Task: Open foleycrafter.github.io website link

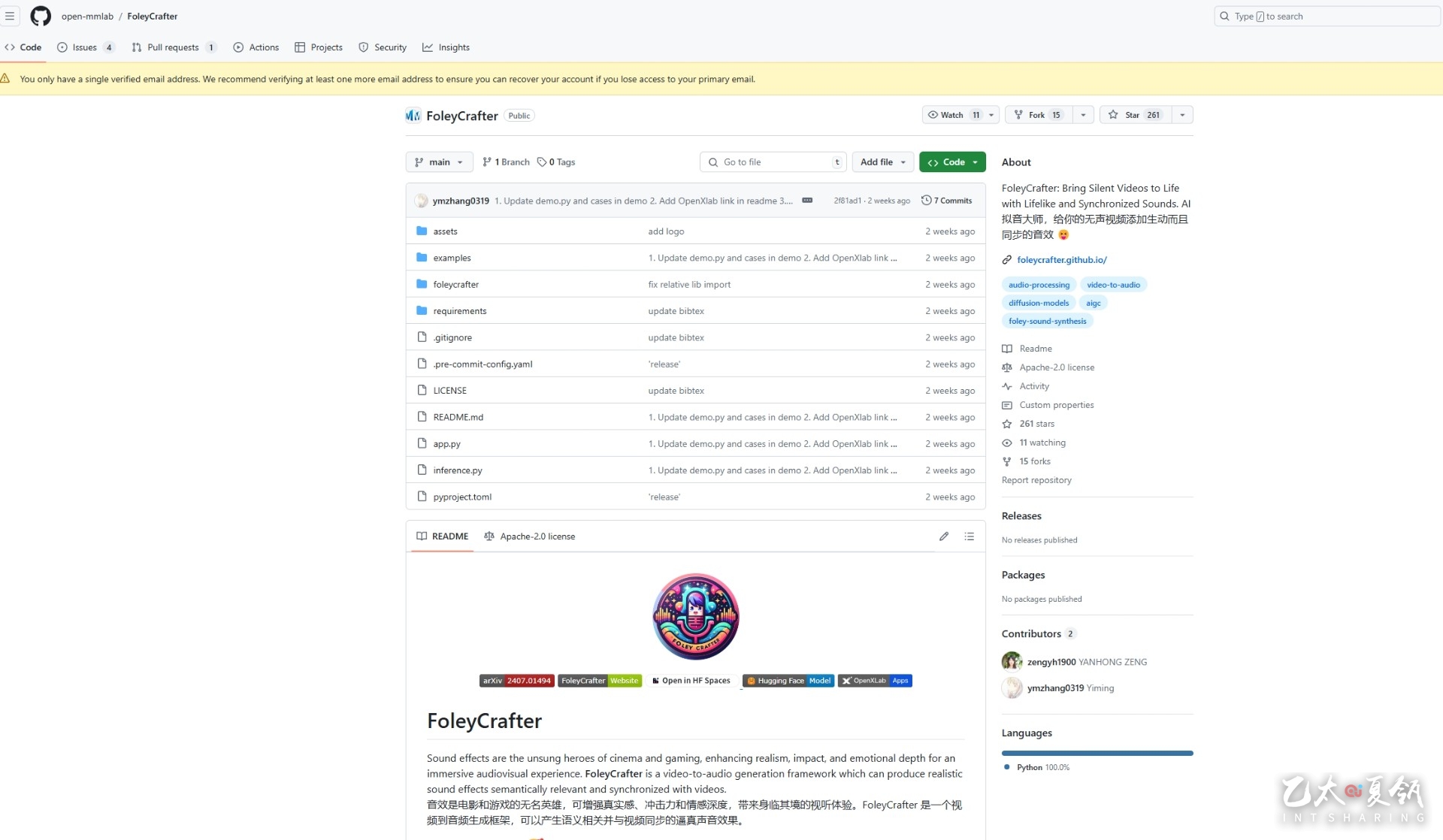Action: (x=1061, y=260)
